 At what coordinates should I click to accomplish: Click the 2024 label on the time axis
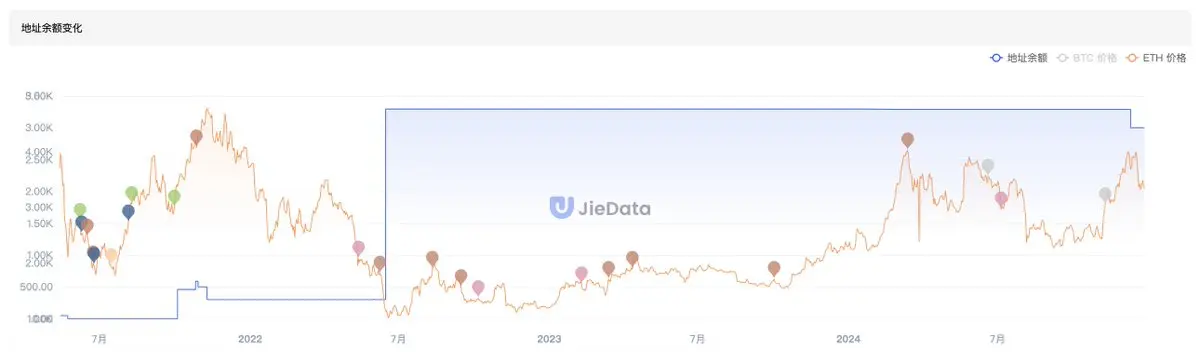(x=848, y=340)
